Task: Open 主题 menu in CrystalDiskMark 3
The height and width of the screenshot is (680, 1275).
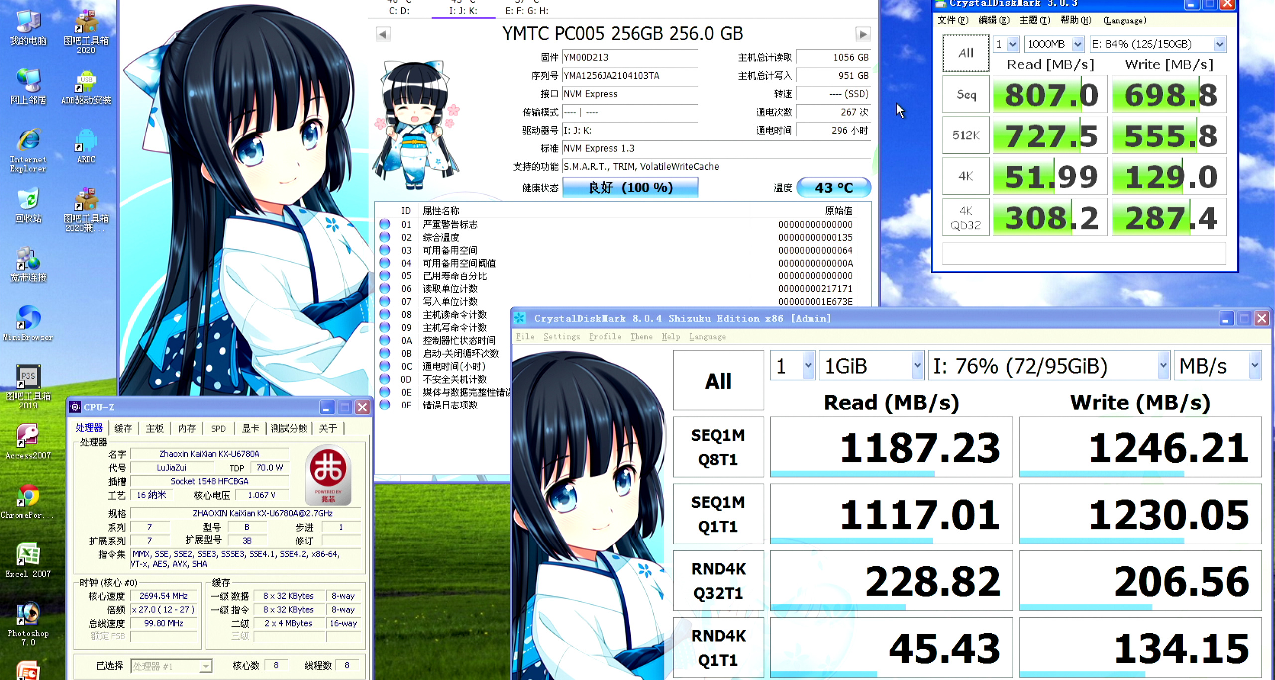Action: (x=1033, y=20)
